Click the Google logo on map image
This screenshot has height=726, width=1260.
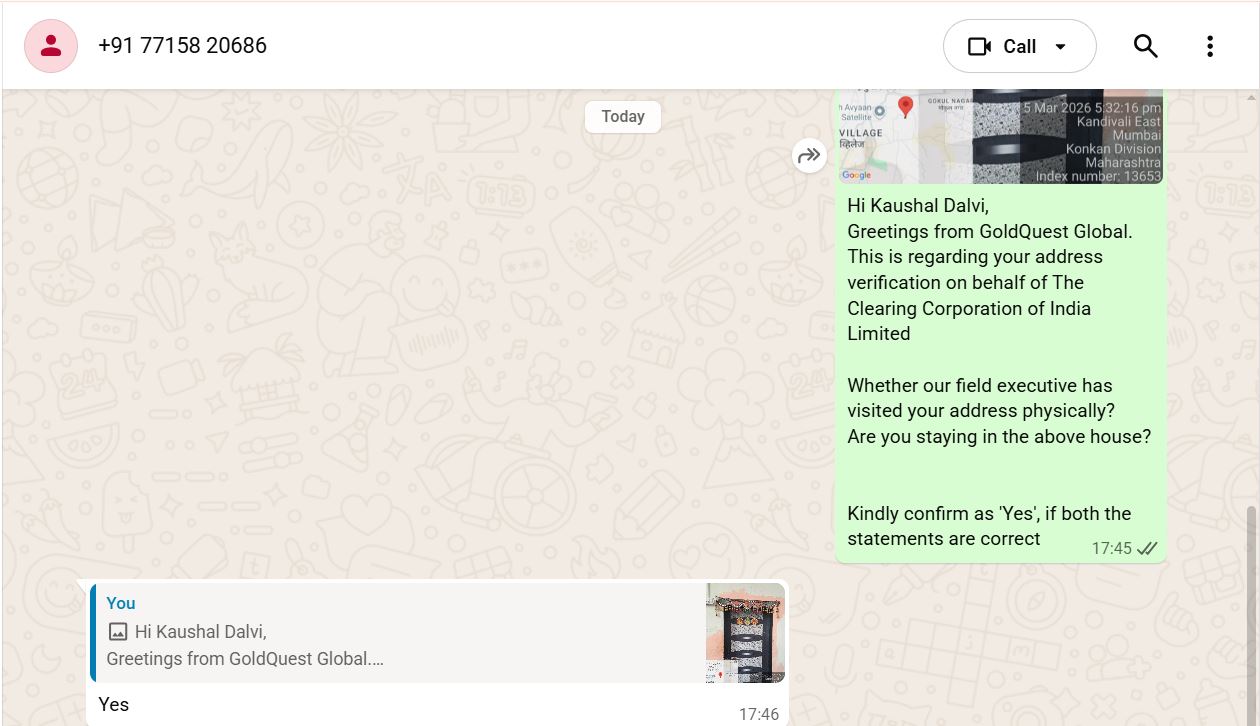point(856,175)
